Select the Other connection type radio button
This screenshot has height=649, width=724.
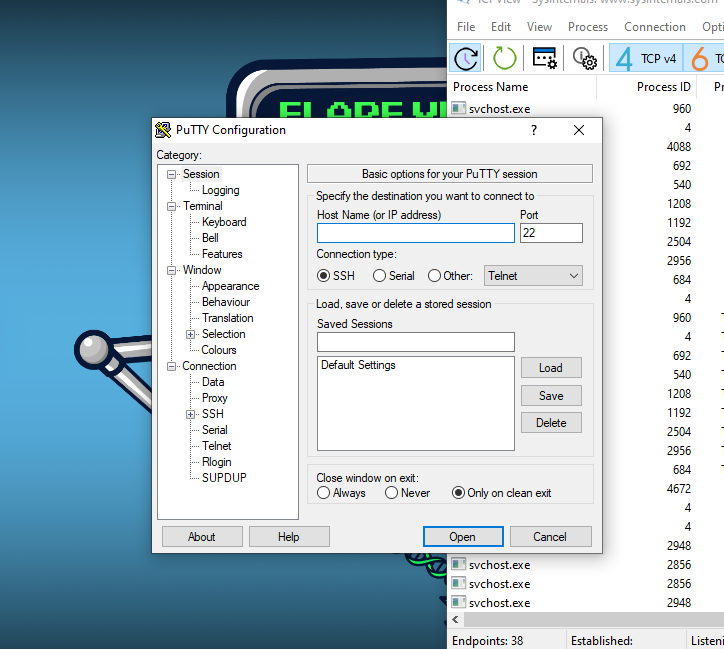pyautogui.click(x=435, y=276)
